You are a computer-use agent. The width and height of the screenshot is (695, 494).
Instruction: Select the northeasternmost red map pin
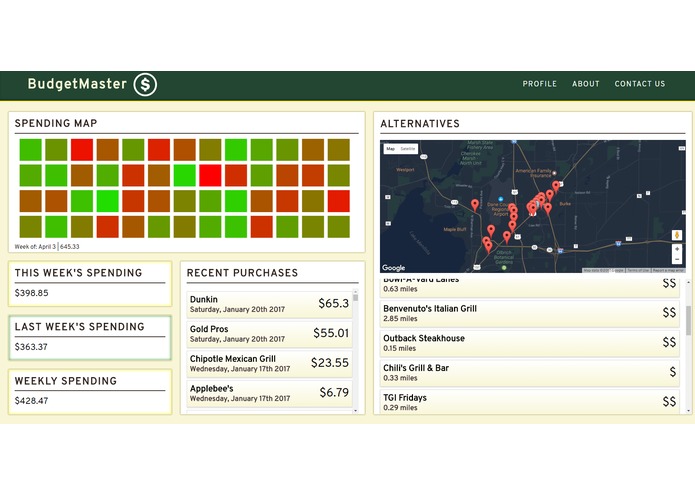(556, 186)
